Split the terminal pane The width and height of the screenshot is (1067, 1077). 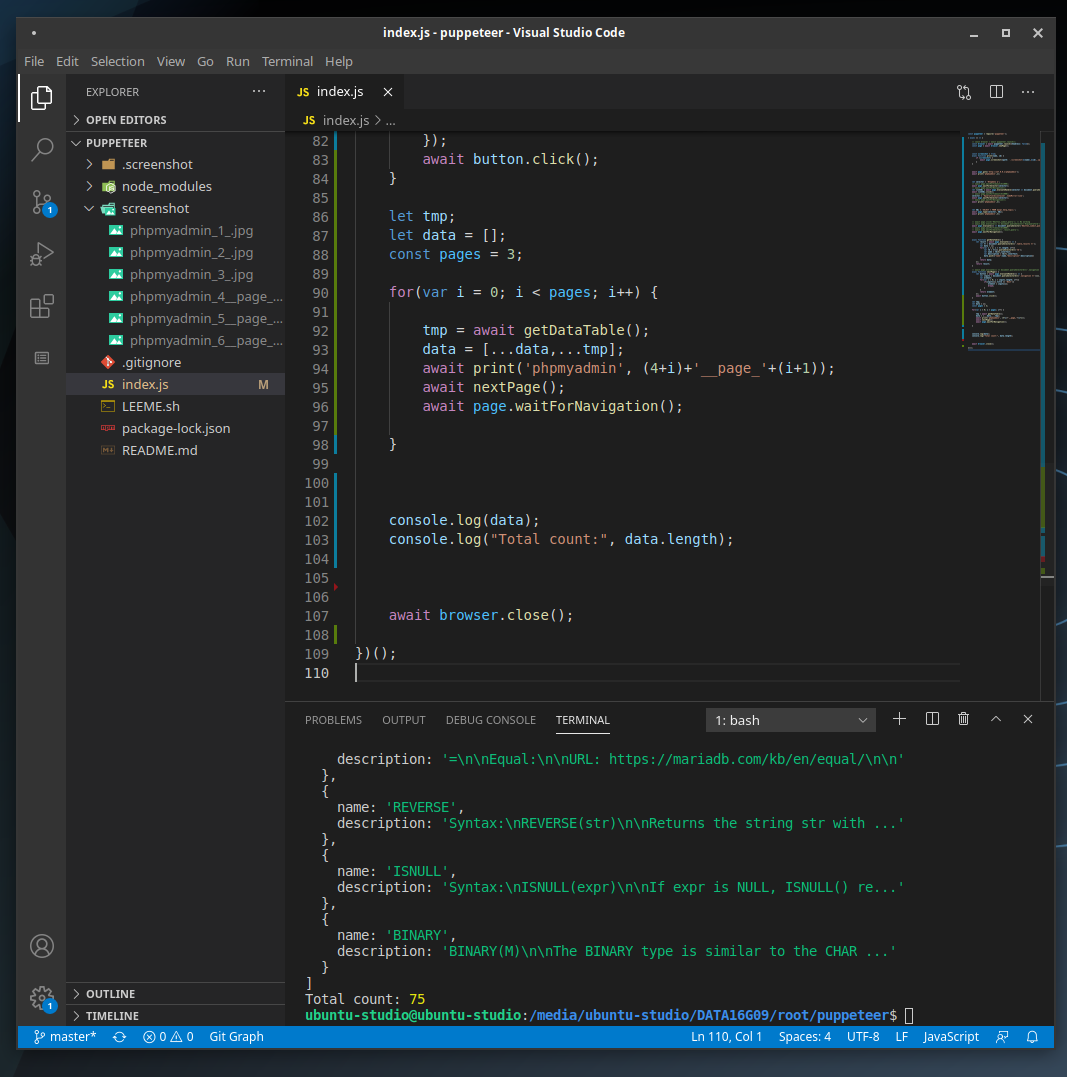(x=931, y=718)
